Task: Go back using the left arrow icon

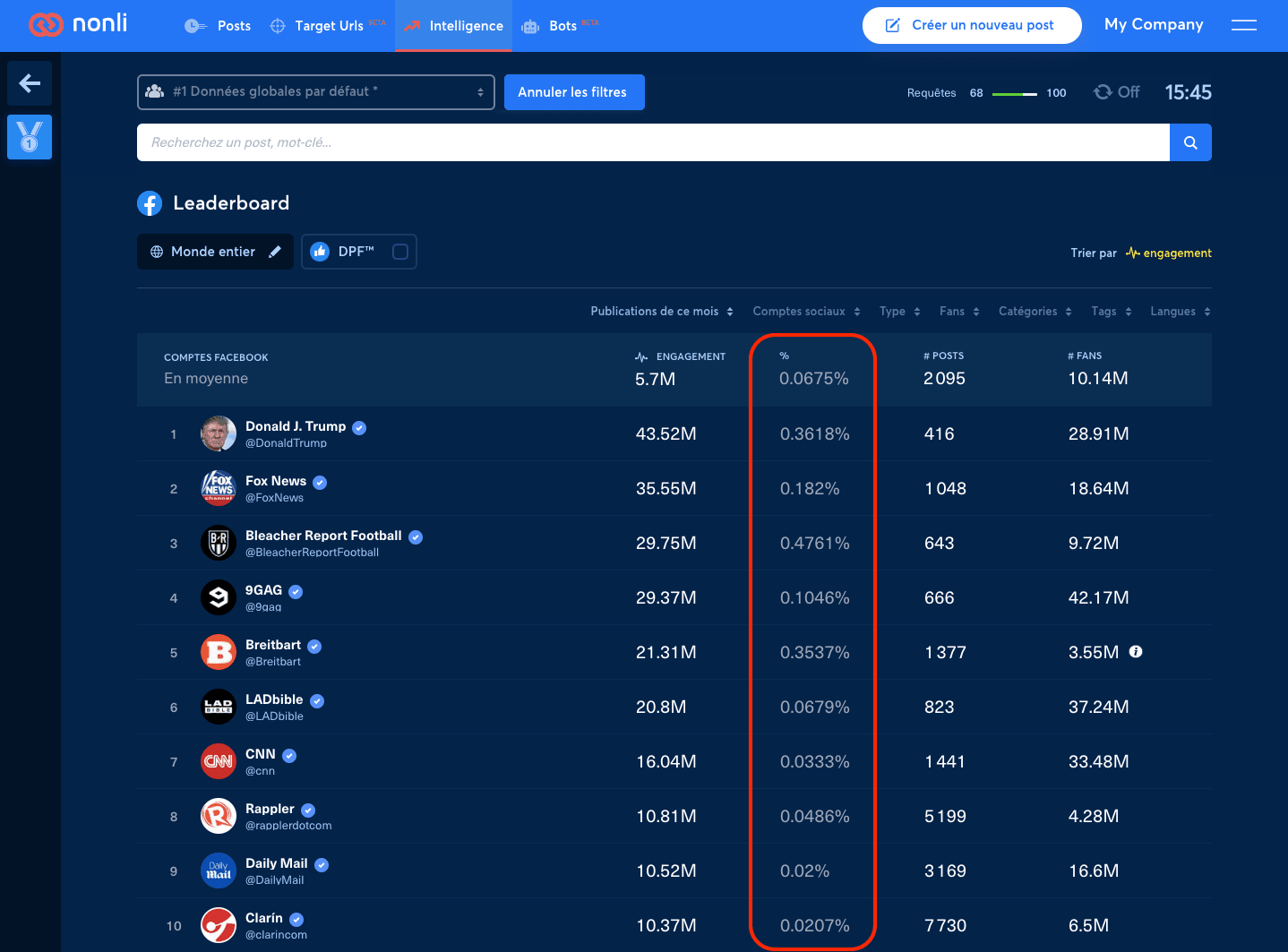Action: [x=30, y=83]
